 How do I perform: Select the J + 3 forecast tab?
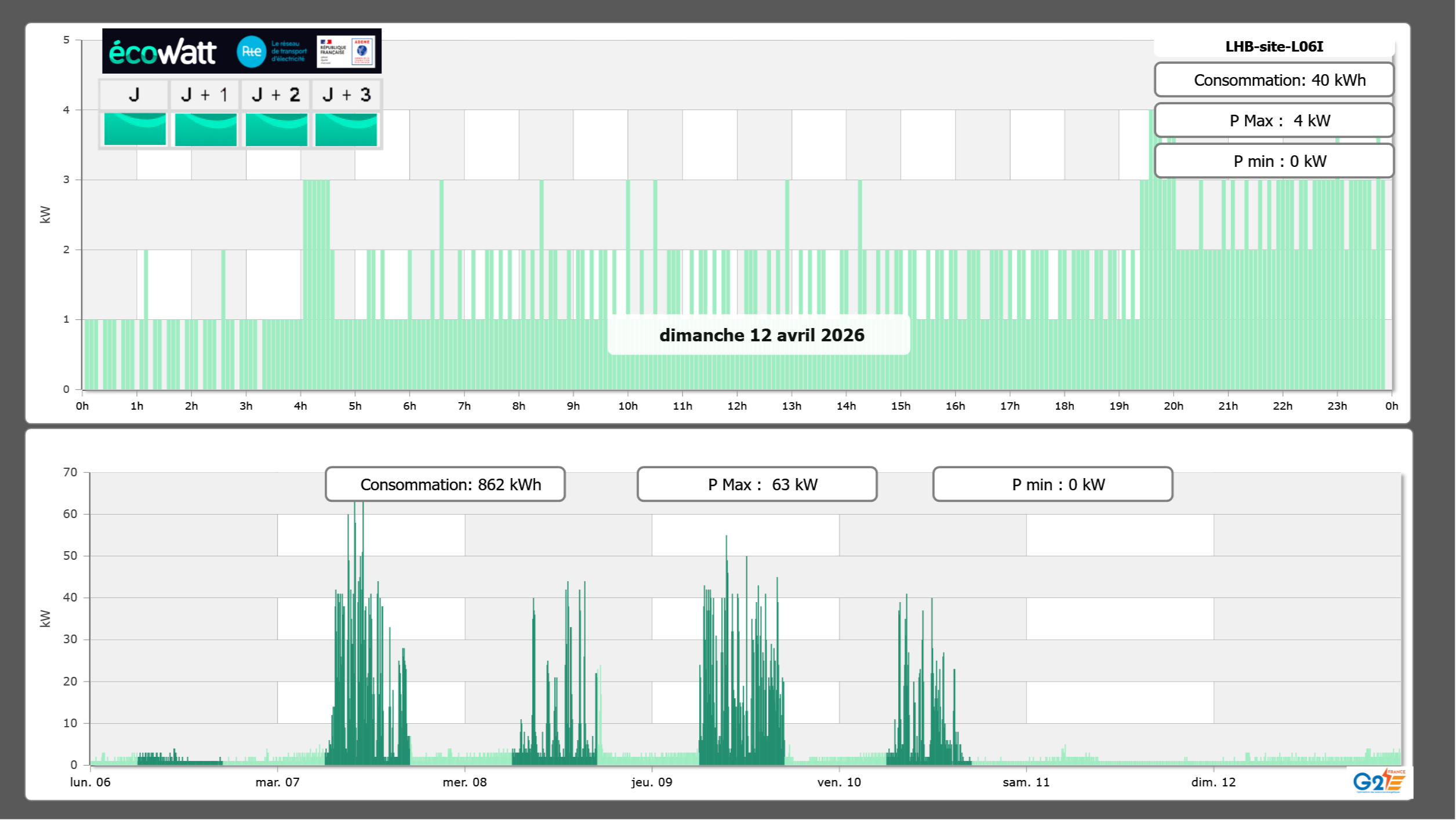(x=346, y=94)
